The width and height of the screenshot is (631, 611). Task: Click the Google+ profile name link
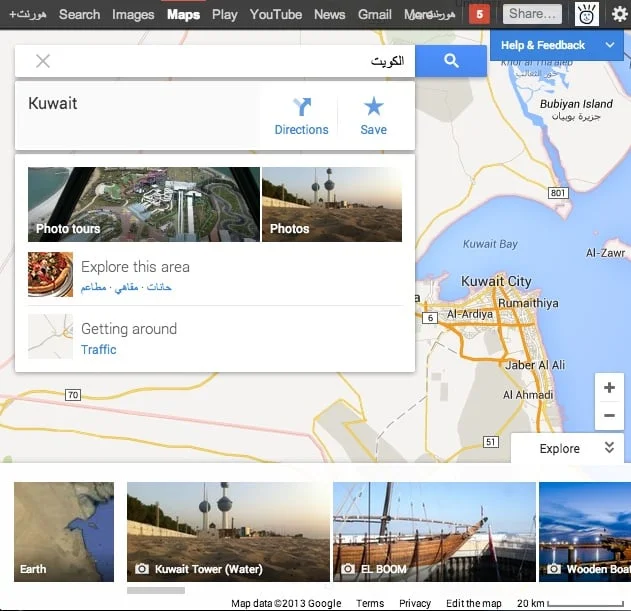coord(28,14)
